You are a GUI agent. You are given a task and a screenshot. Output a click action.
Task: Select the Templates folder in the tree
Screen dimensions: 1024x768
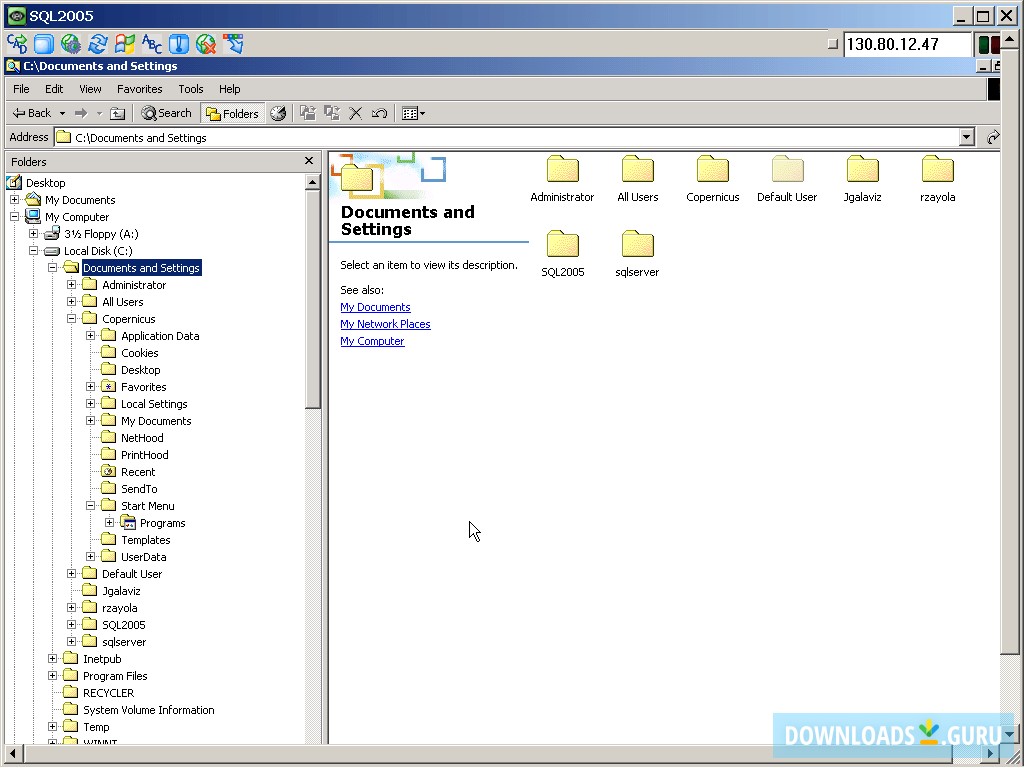pyautogui.click(x=146, y=539)
